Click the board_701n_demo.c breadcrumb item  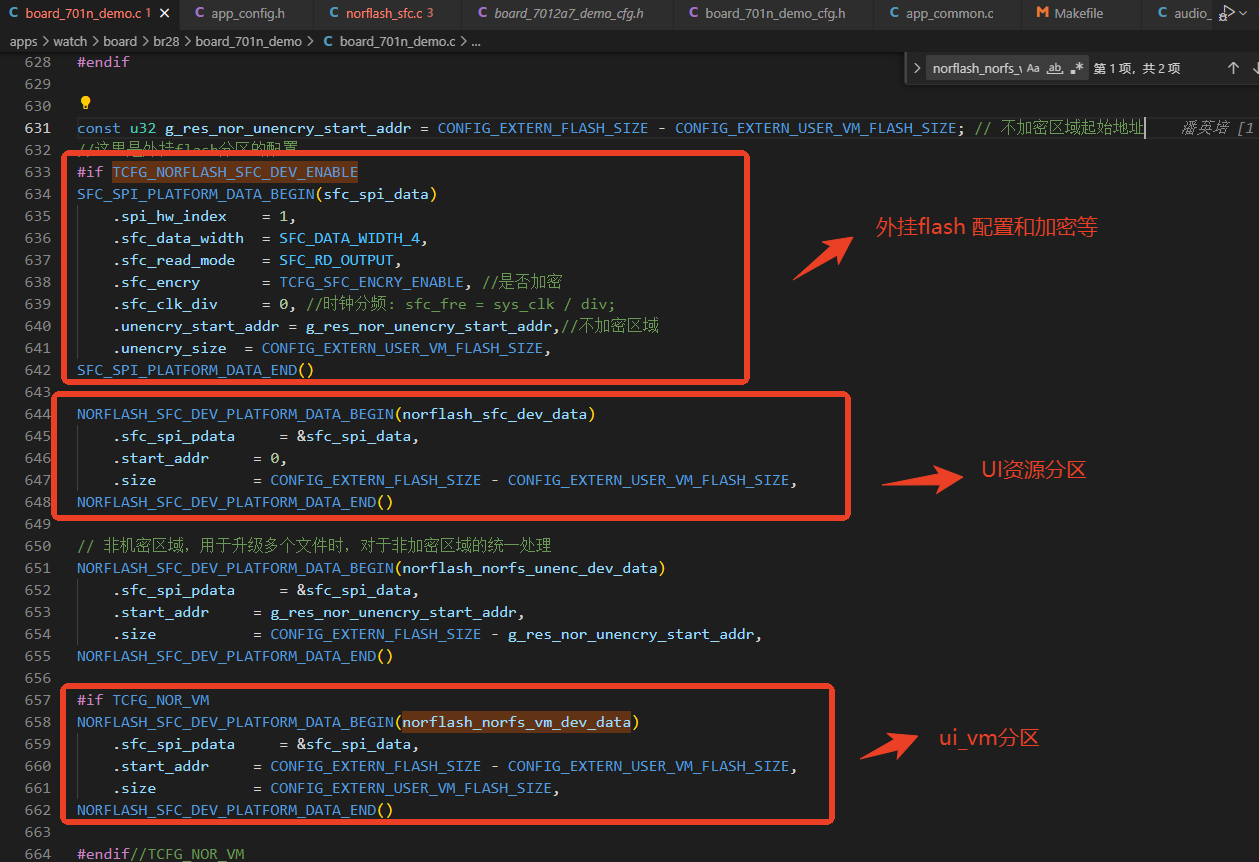395,41
